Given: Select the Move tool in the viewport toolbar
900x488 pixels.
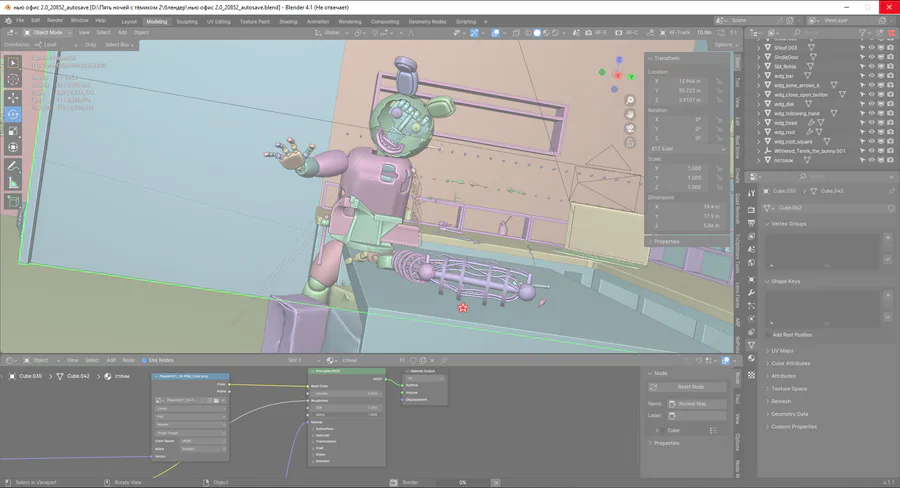Looking at the screenshot, I should [13, 98].
